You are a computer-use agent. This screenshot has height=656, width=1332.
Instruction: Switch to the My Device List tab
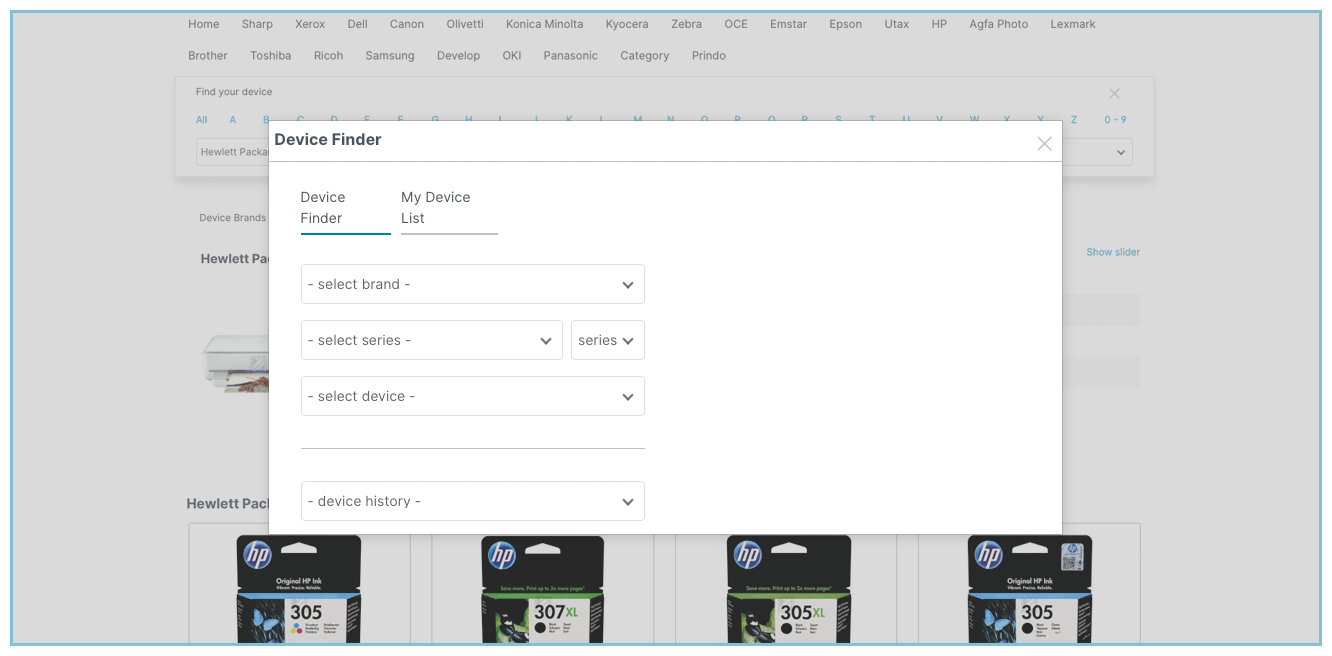[449, 208]
